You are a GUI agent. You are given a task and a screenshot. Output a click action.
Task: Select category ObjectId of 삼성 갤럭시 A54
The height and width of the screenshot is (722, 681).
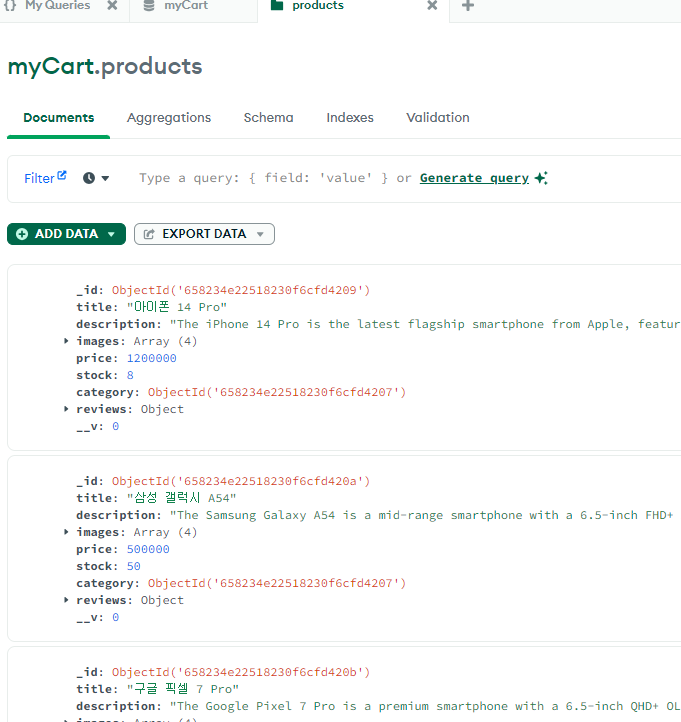pos(277,583)
